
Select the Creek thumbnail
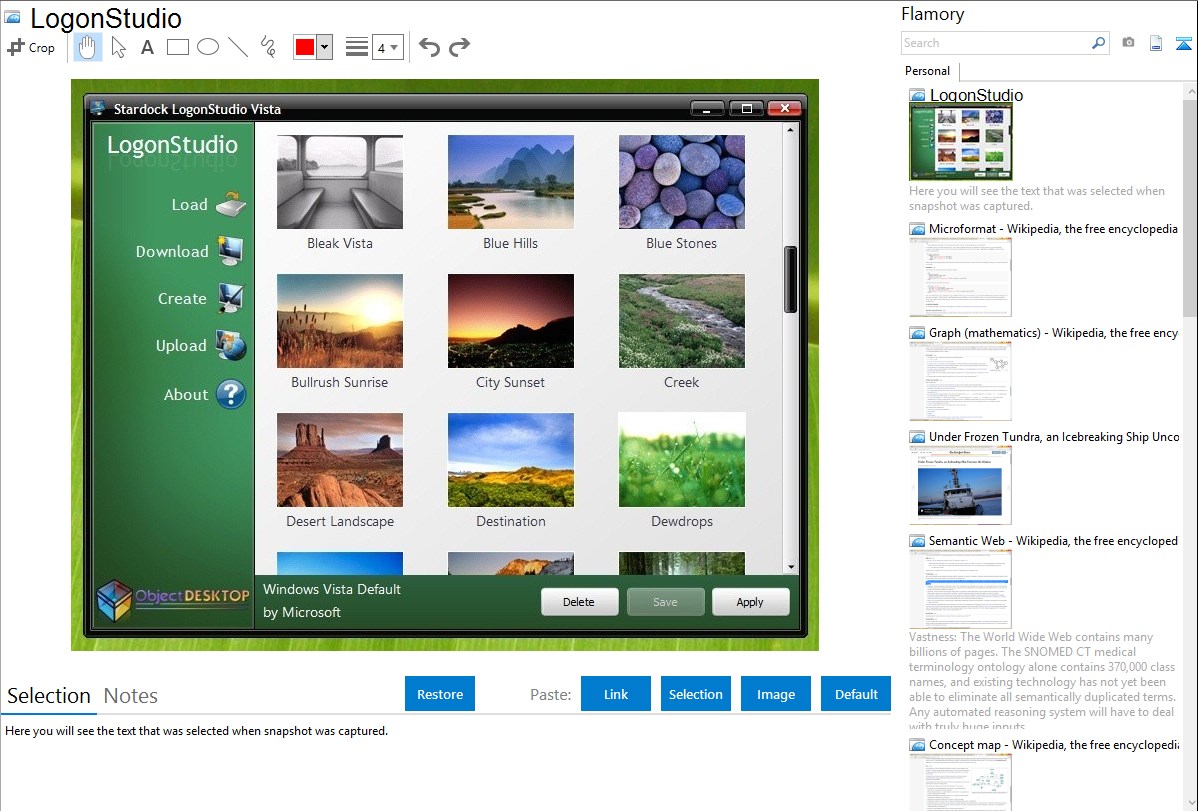point(682,321)
